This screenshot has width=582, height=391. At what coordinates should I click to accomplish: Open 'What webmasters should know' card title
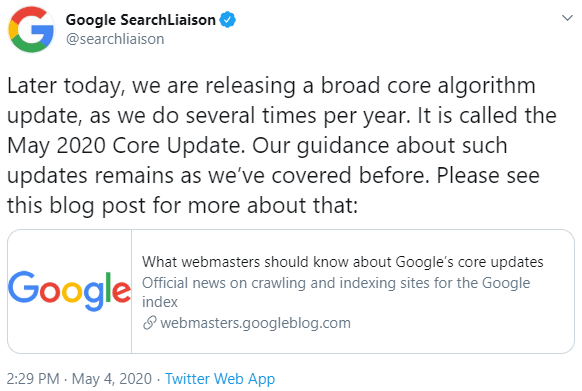tap(343, 262)
